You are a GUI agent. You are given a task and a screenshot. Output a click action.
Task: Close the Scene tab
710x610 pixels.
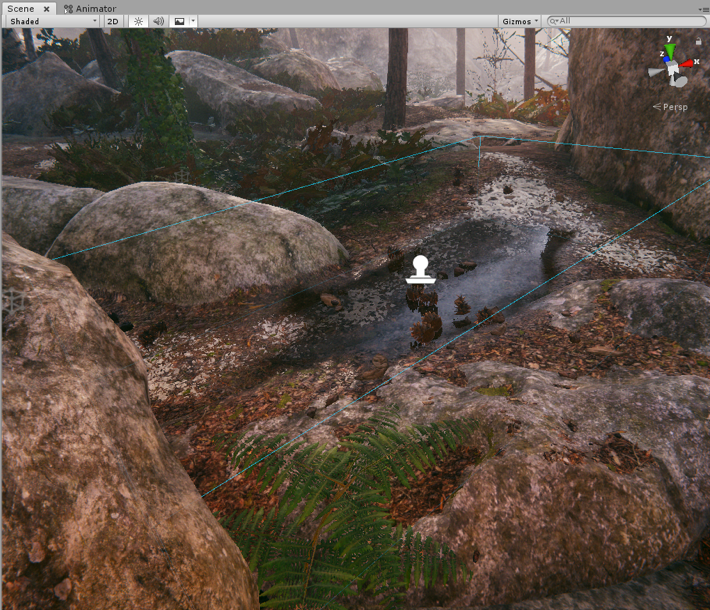(46, 8)
